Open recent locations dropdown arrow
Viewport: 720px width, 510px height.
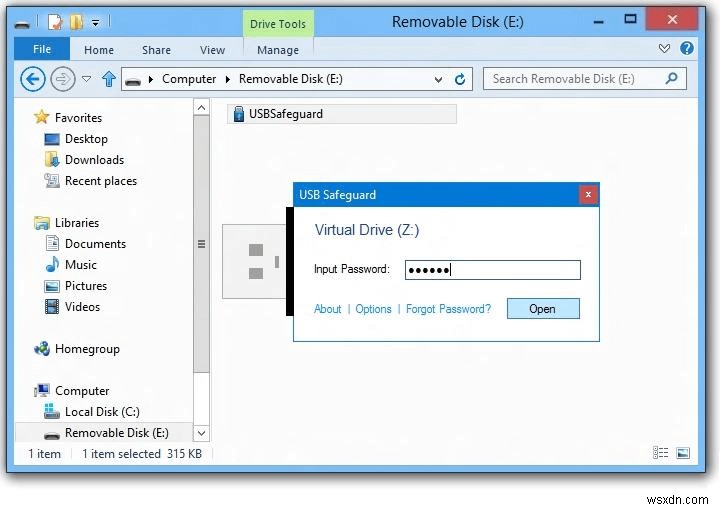(86, 79)
